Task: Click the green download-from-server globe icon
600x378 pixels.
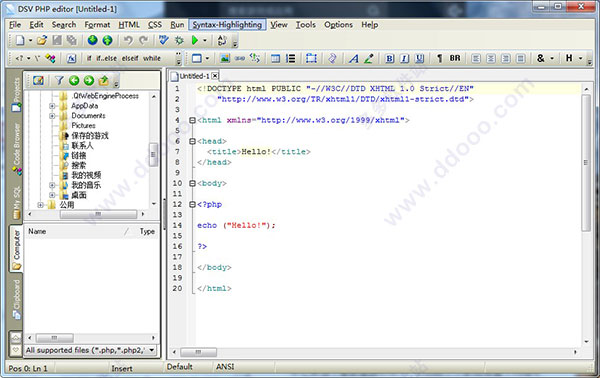Action: pyautogui.click(x=93, y=40)
